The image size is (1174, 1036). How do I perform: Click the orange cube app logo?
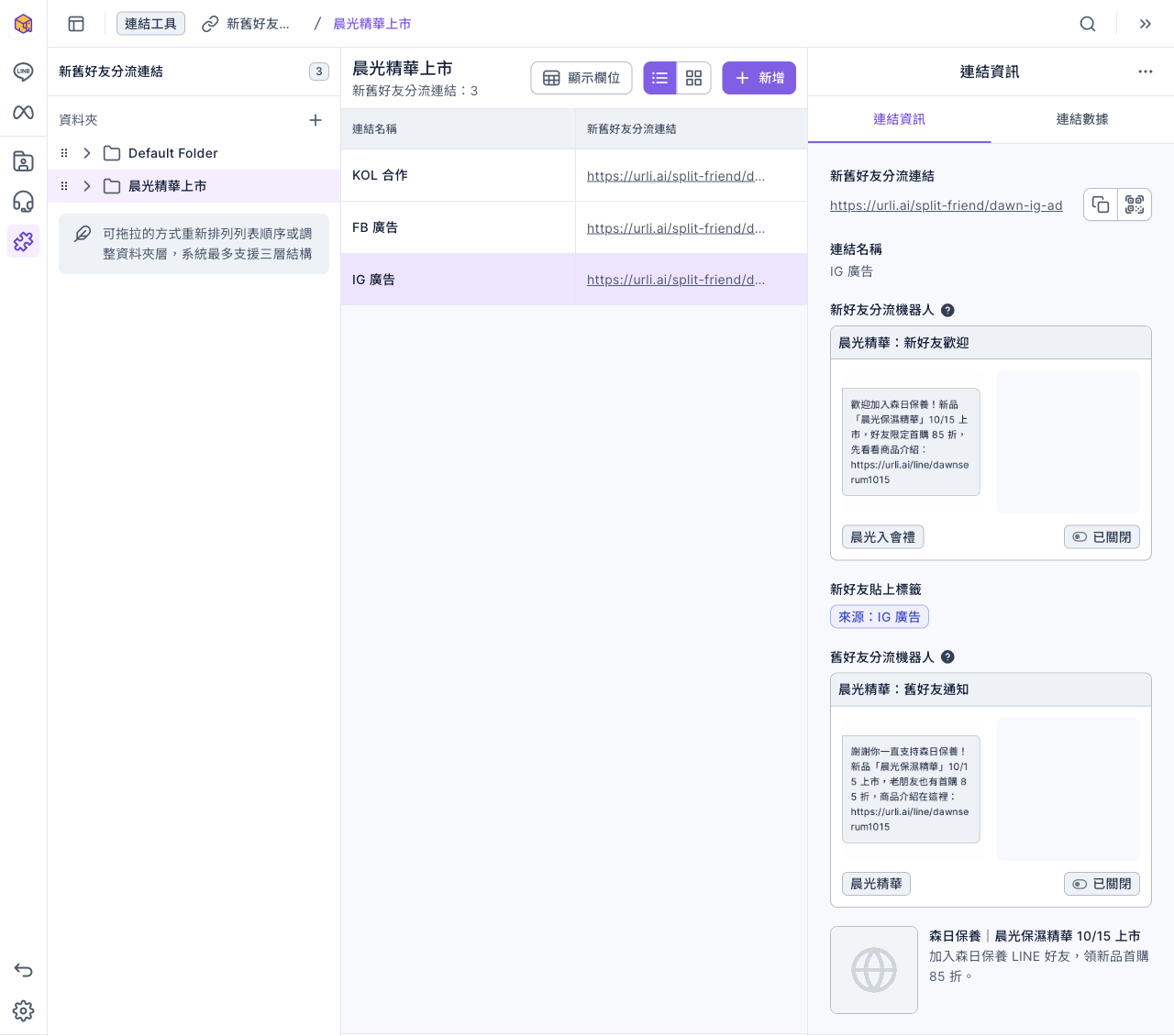pyautogui.click(x=24, y=24)
